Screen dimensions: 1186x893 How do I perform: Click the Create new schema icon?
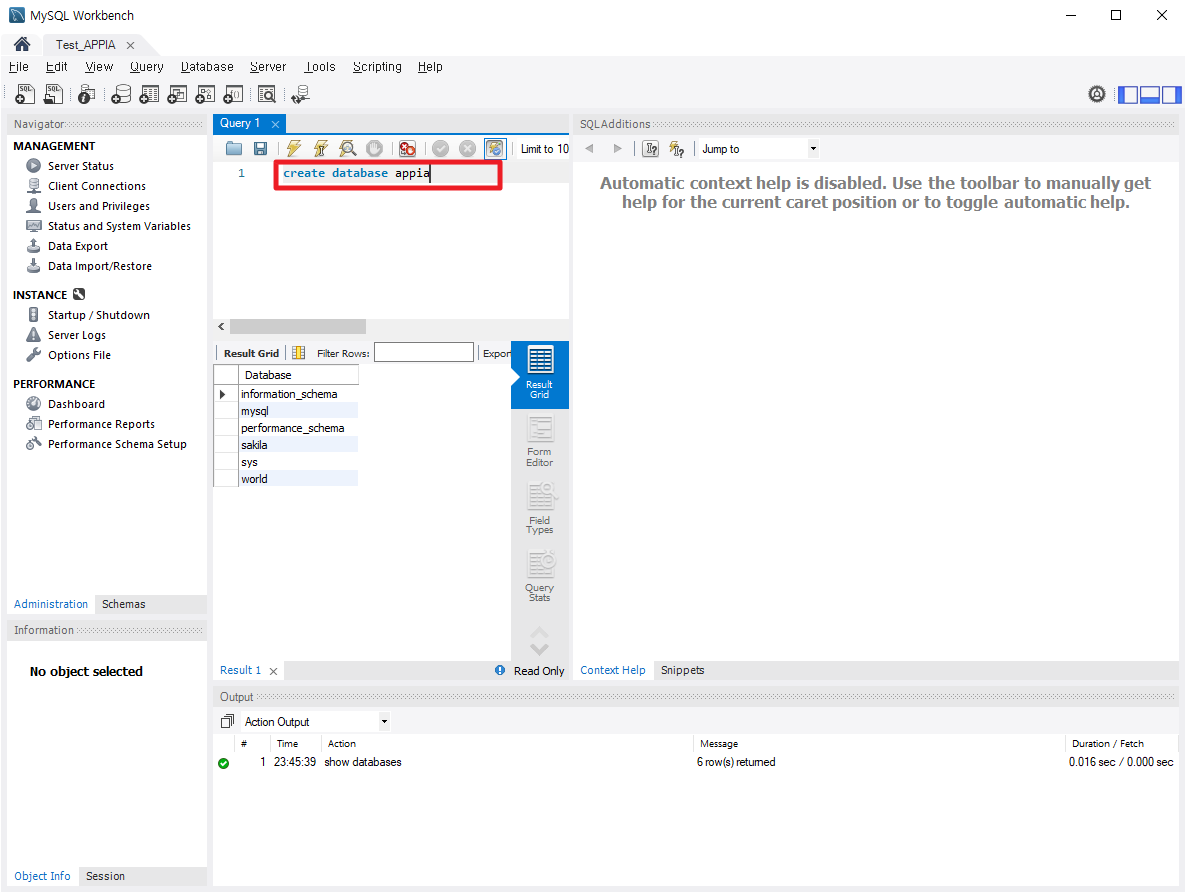tap(121, 94)
